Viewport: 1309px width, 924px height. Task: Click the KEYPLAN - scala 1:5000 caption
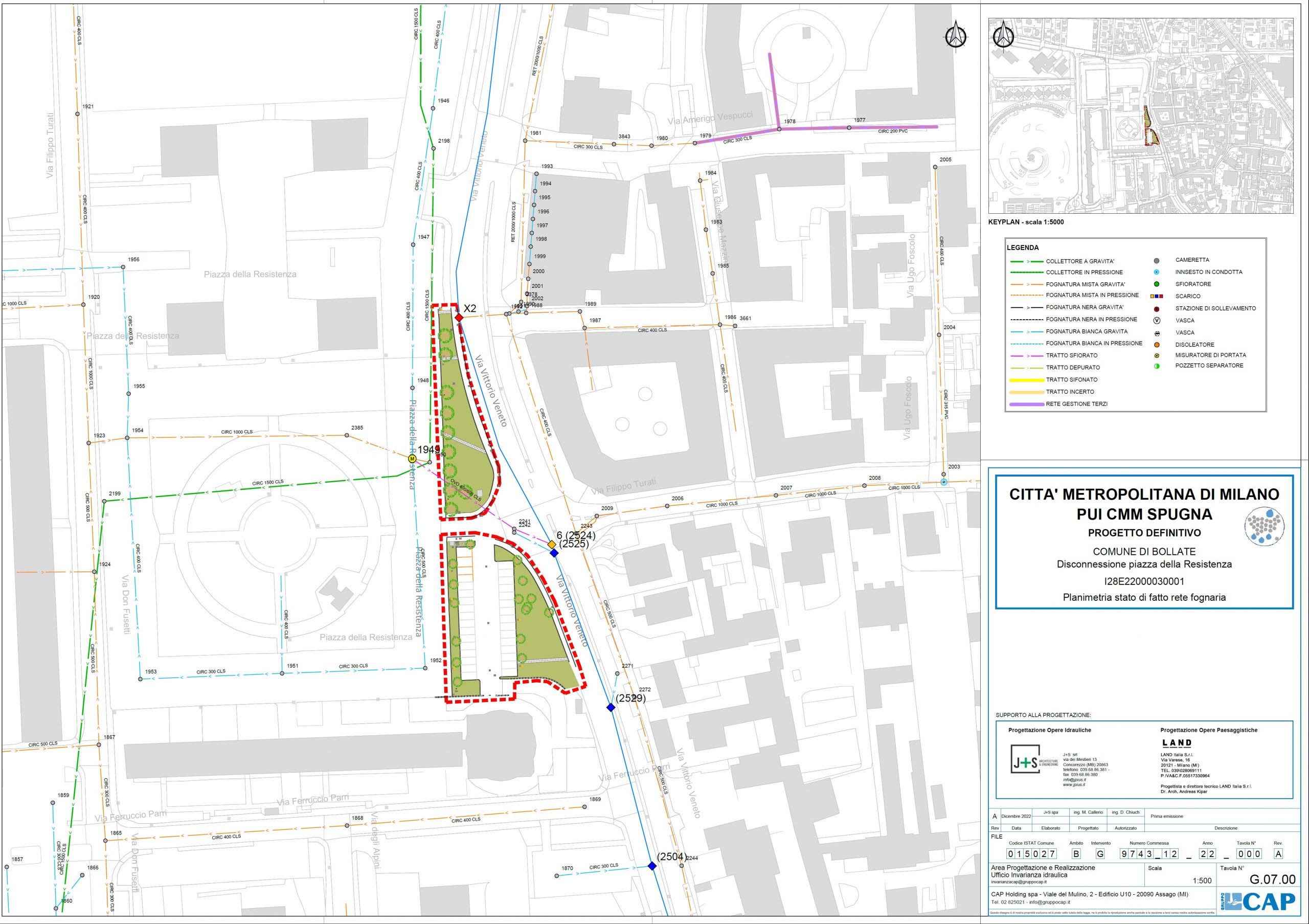1026,222
